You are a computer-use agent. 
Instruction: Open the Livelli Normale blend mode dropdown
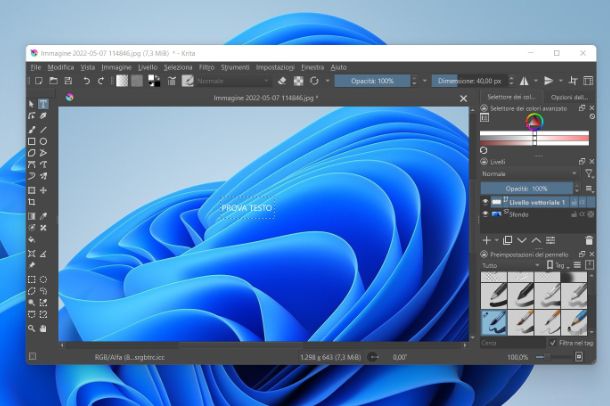[x=530, y=173]
